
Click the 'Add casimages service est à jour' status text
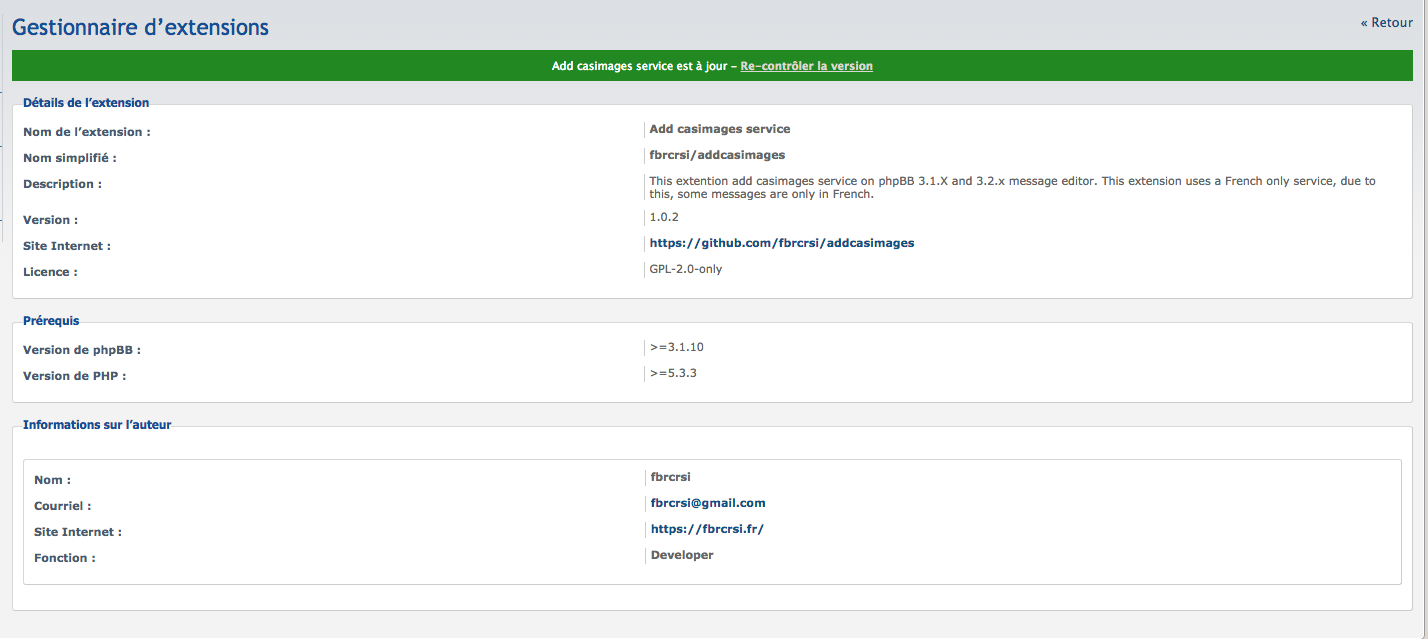(x=640, y=66)
